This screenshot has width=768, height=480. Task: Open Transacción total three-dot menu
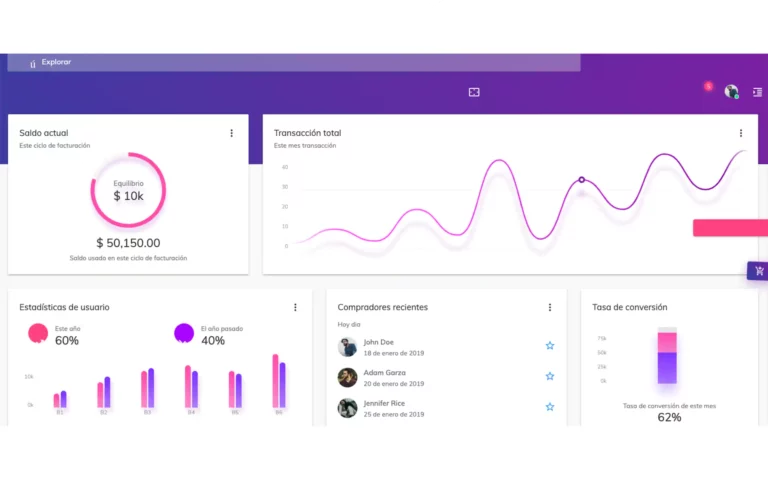pyautogui.click(x=740, y=133)
